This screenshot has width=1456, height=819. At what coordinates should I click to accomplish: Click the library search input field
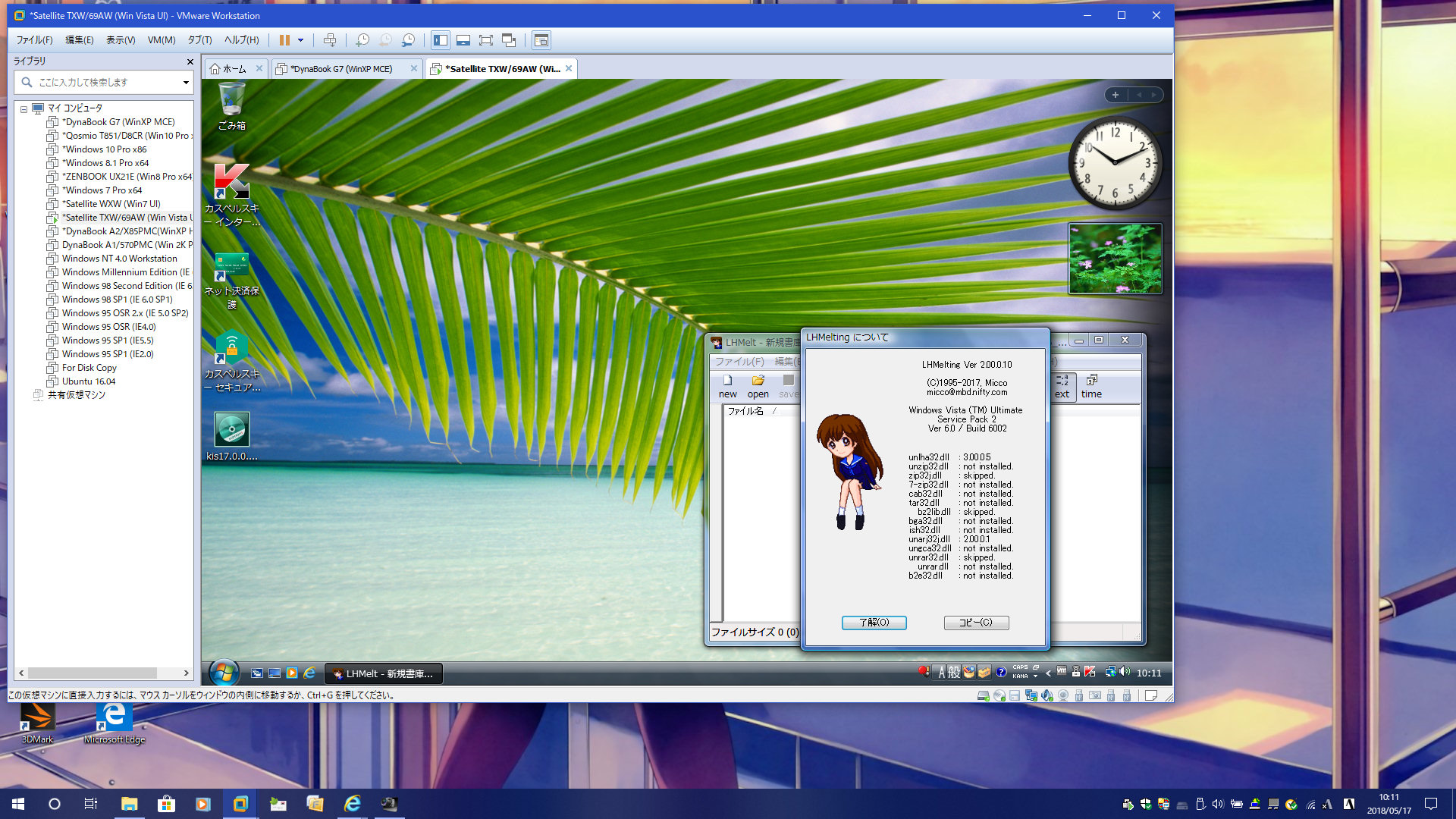103,82
